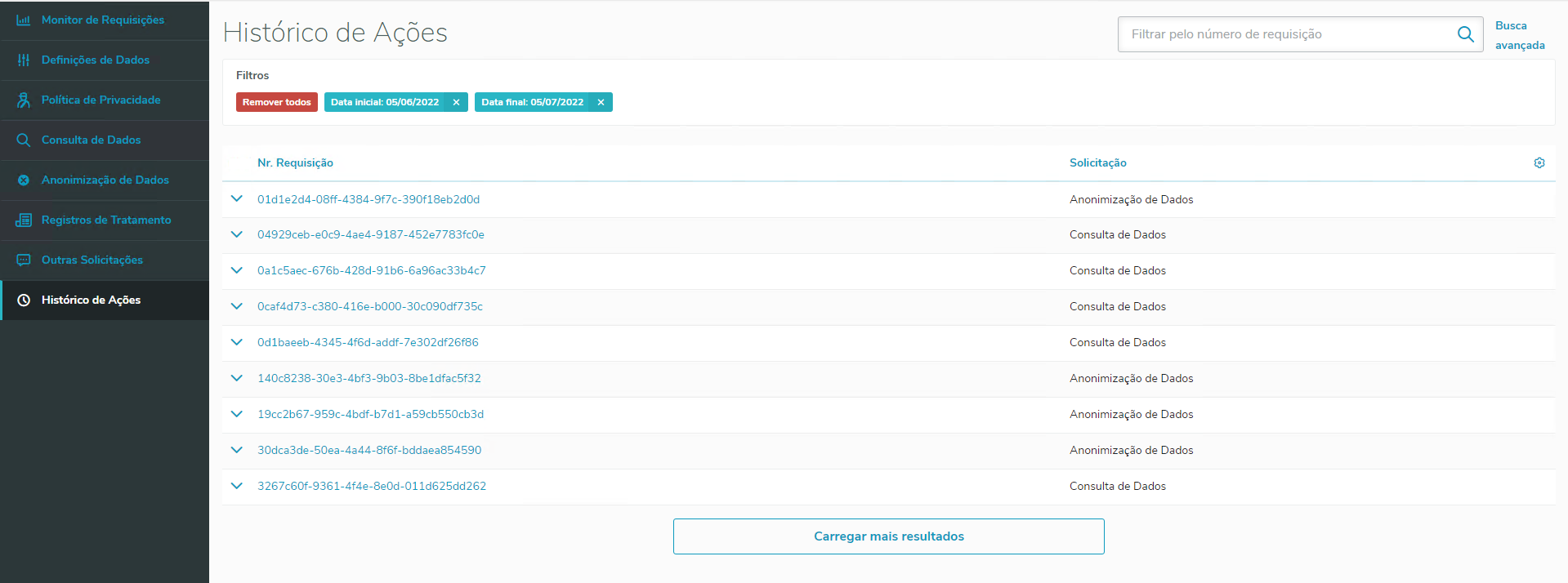Image resolution: width=1568 pixels, height=583 pixels.
Task: Expand row 3267c60f-9361-4f4e-8e0d-011d625dd262
Action: 237,486
